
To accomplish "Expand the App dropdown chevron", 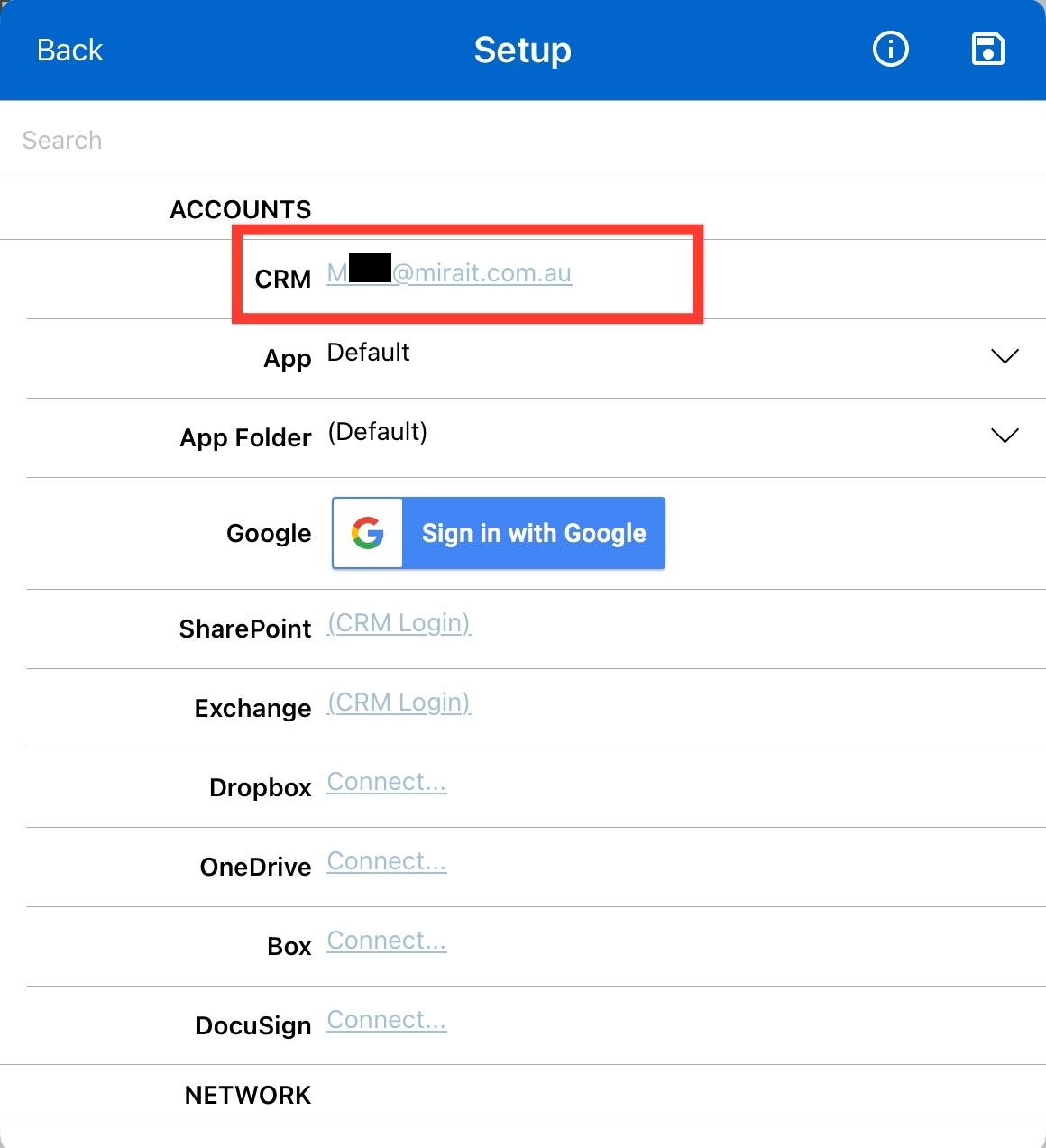I will (x=1005, y=356).
